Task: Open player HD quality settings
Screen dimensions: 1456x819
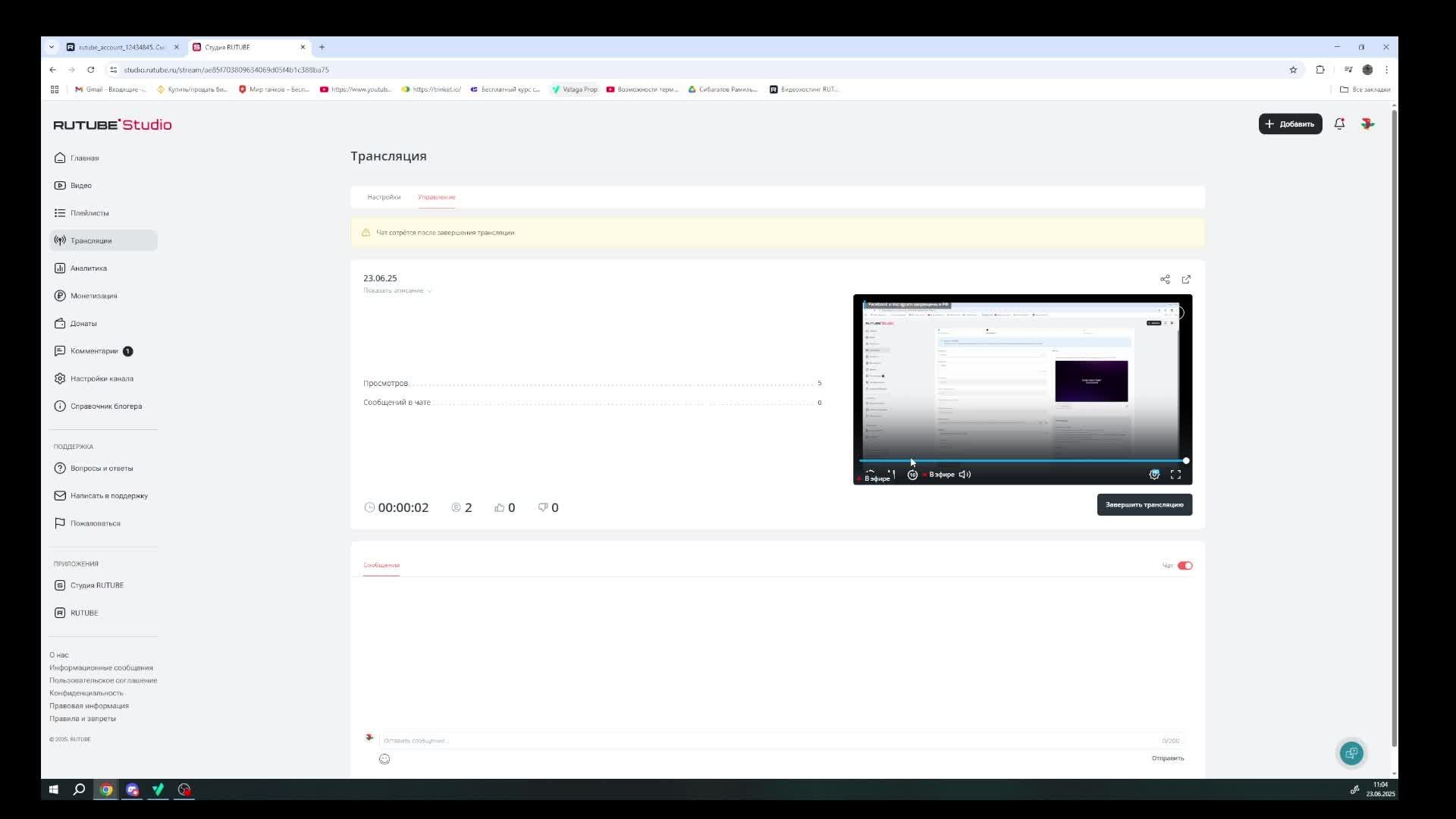Action: (1154, 475)
